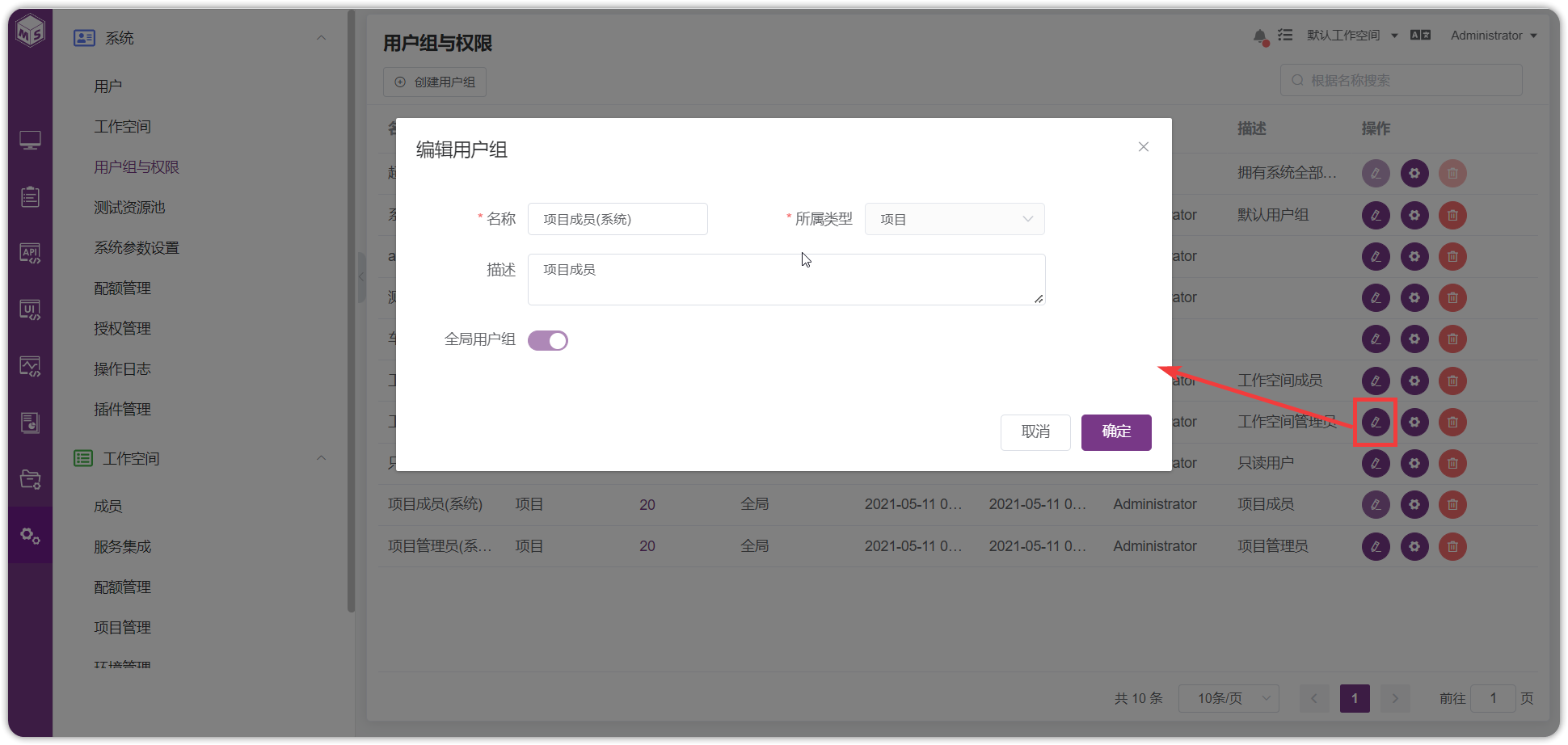Open the 默认工作空间 workspace dropdown
The height and width of the screenshot is (745, 1568).
[x=1352, y=36]
